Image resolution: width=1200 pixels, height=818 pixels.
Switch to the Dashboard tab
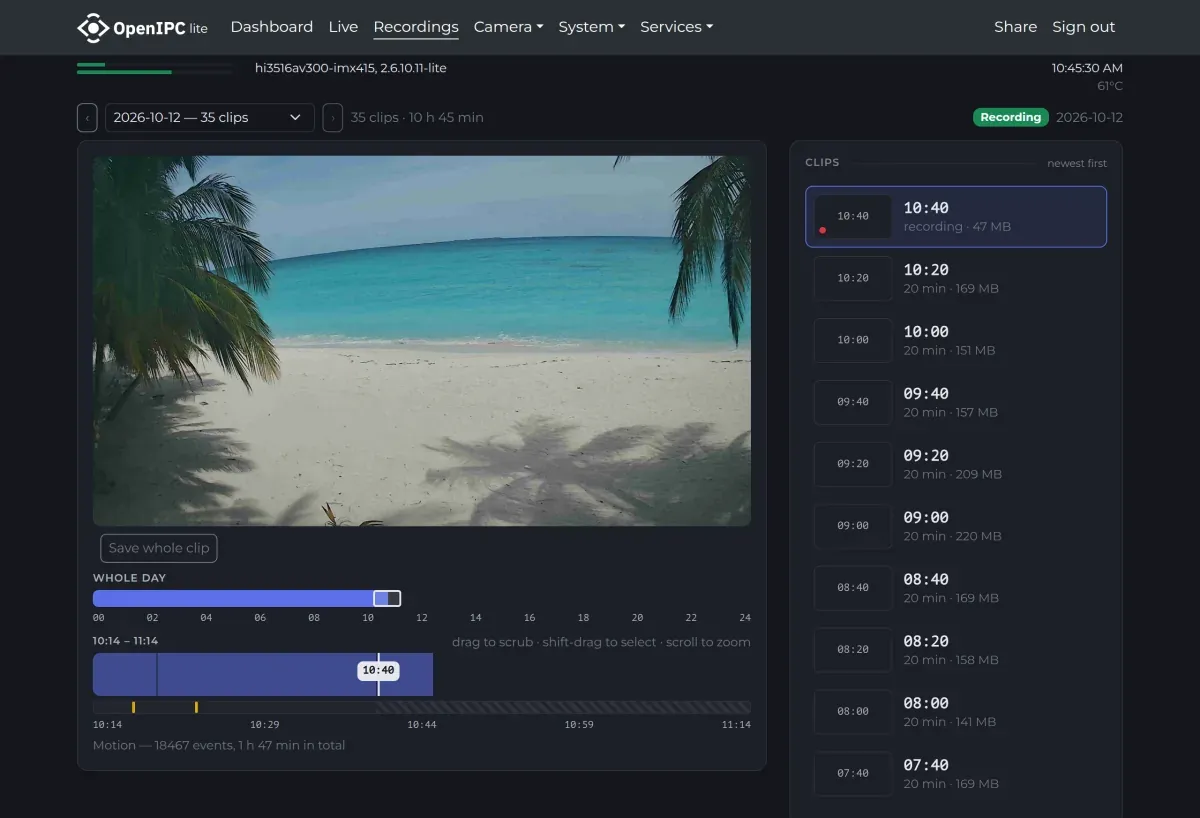pyautogui.click(x=271, y=27)
